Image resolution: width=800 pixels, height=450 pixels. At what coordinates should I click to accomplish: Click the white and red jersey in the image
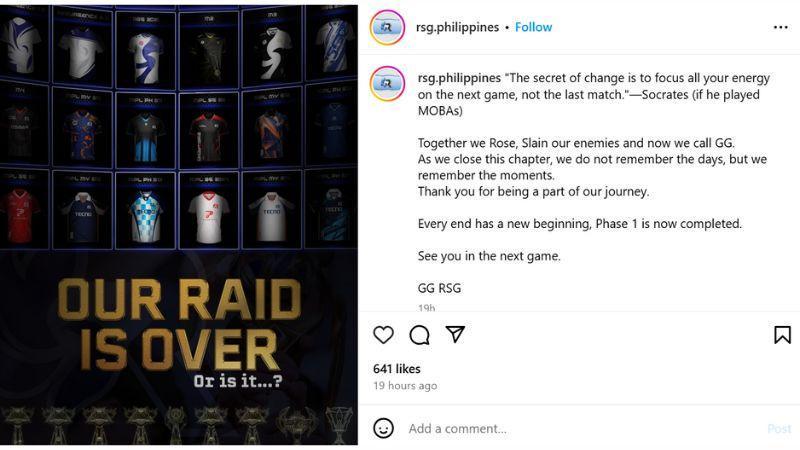[x=209, y=216]
